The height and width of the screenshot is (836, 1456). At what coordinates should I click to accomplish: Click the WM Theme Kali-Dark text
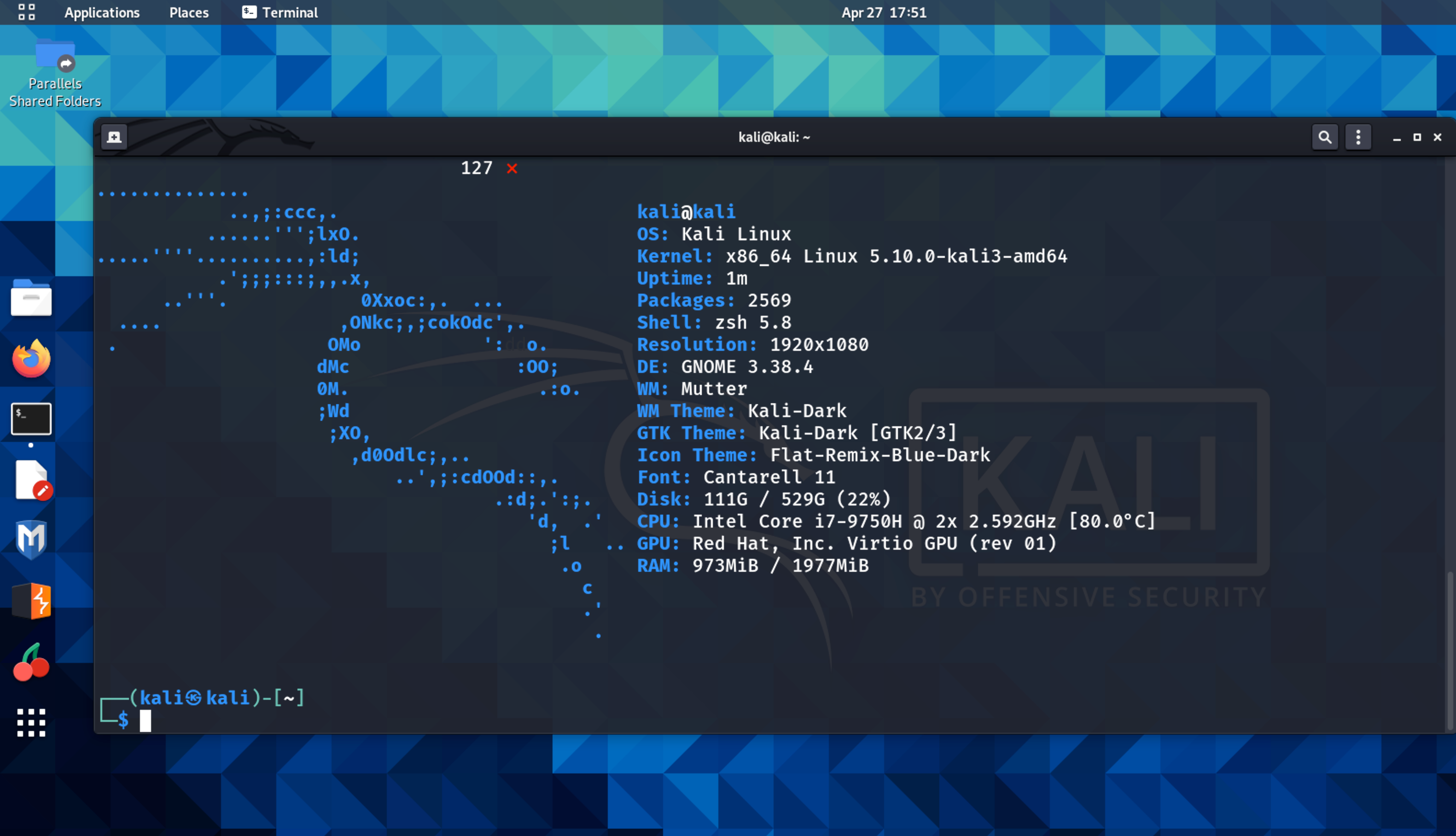(x=742, y=411)
